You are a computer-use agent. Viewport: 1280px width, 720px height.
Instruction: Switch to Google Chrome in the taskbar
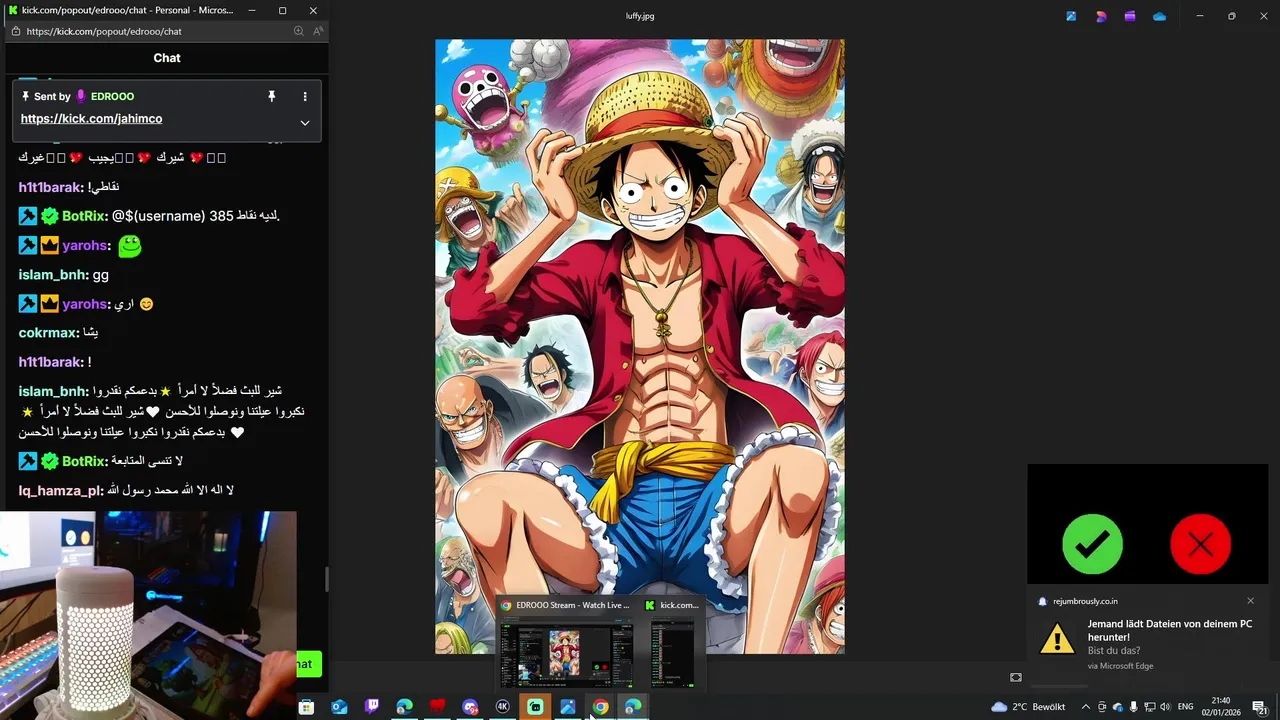tap(600, 707)
